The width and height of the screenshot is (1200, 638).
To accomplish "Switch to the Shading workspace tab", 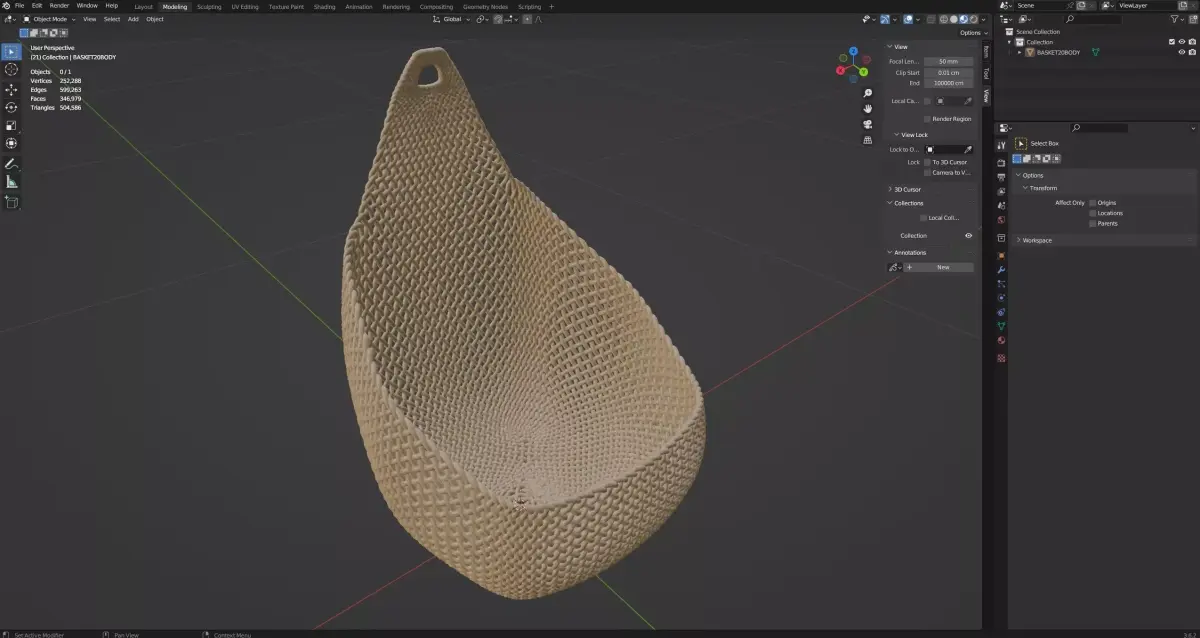I will click(325, 6).
